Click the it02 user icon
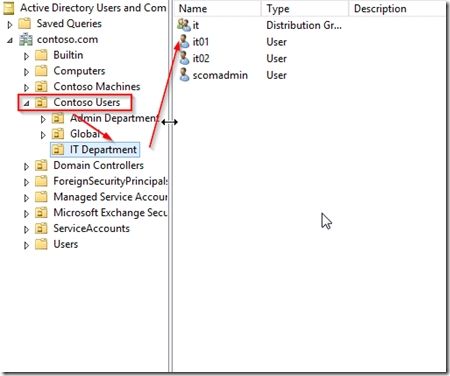The height and width of the screenshot is (376, 450). [x=184, y=58]
